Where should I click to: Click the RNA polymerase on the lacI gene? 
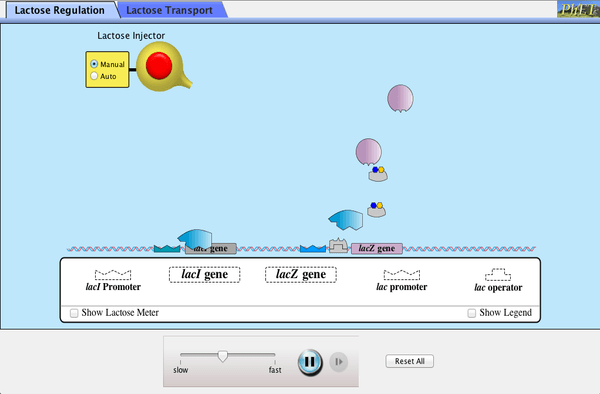(x=195, y=239)
